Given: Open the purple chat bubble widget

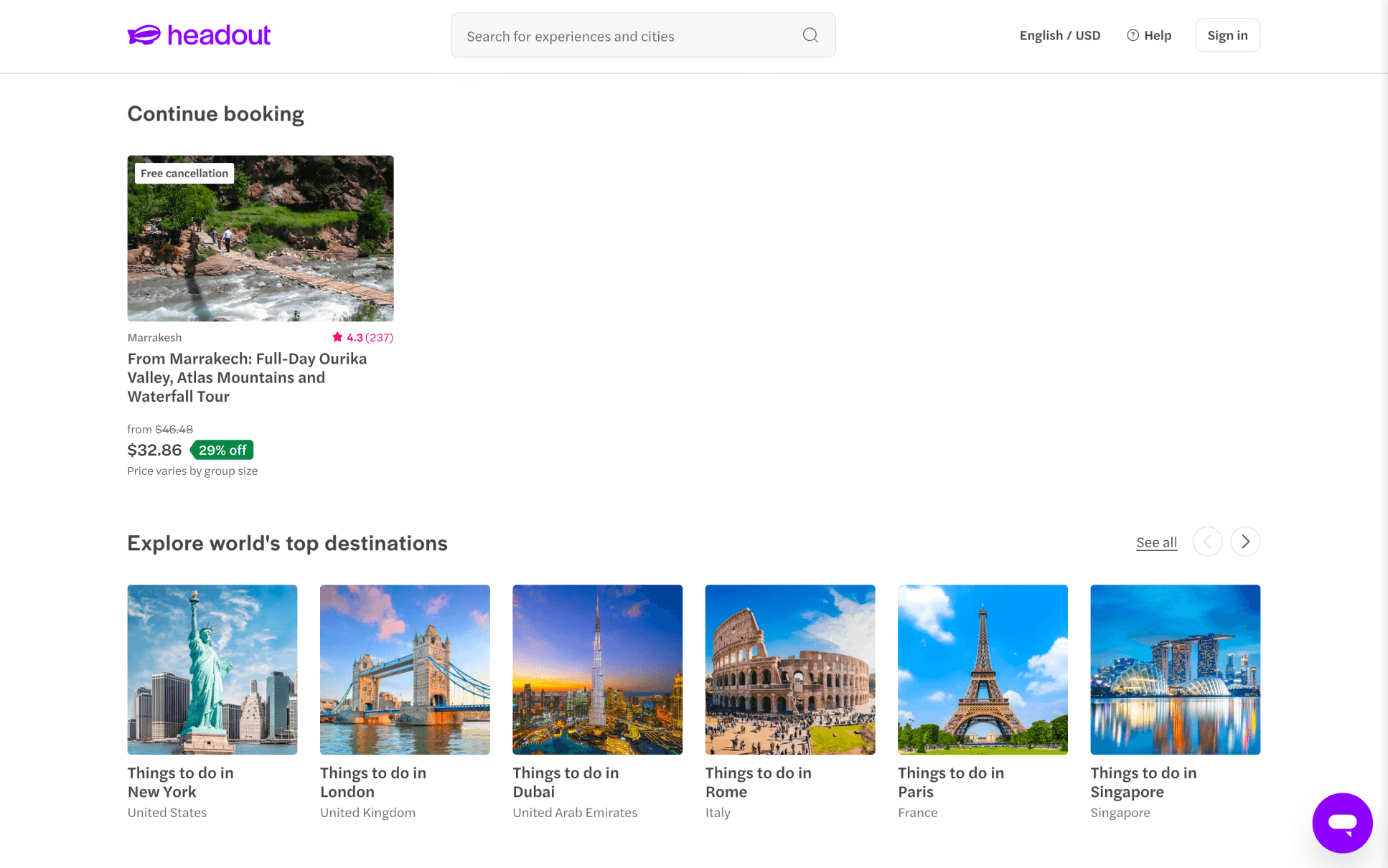Looking at the screenshot, I should pyautogui.click(x=1341, y=822).
